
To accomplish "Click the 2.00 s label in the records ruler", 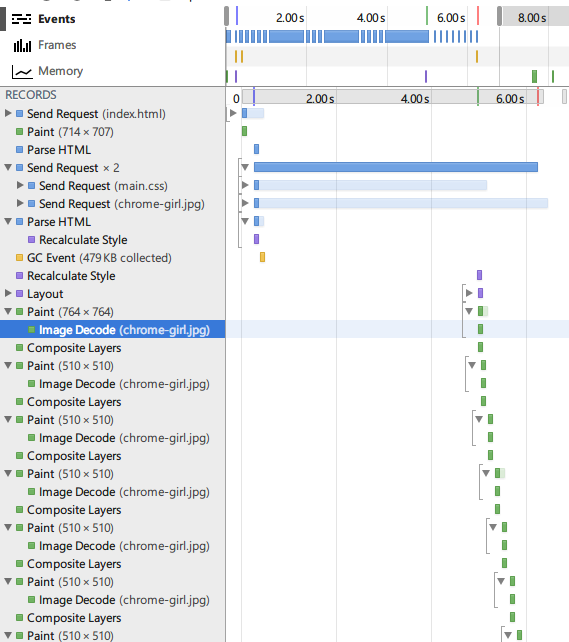I will tap(320, 99).
